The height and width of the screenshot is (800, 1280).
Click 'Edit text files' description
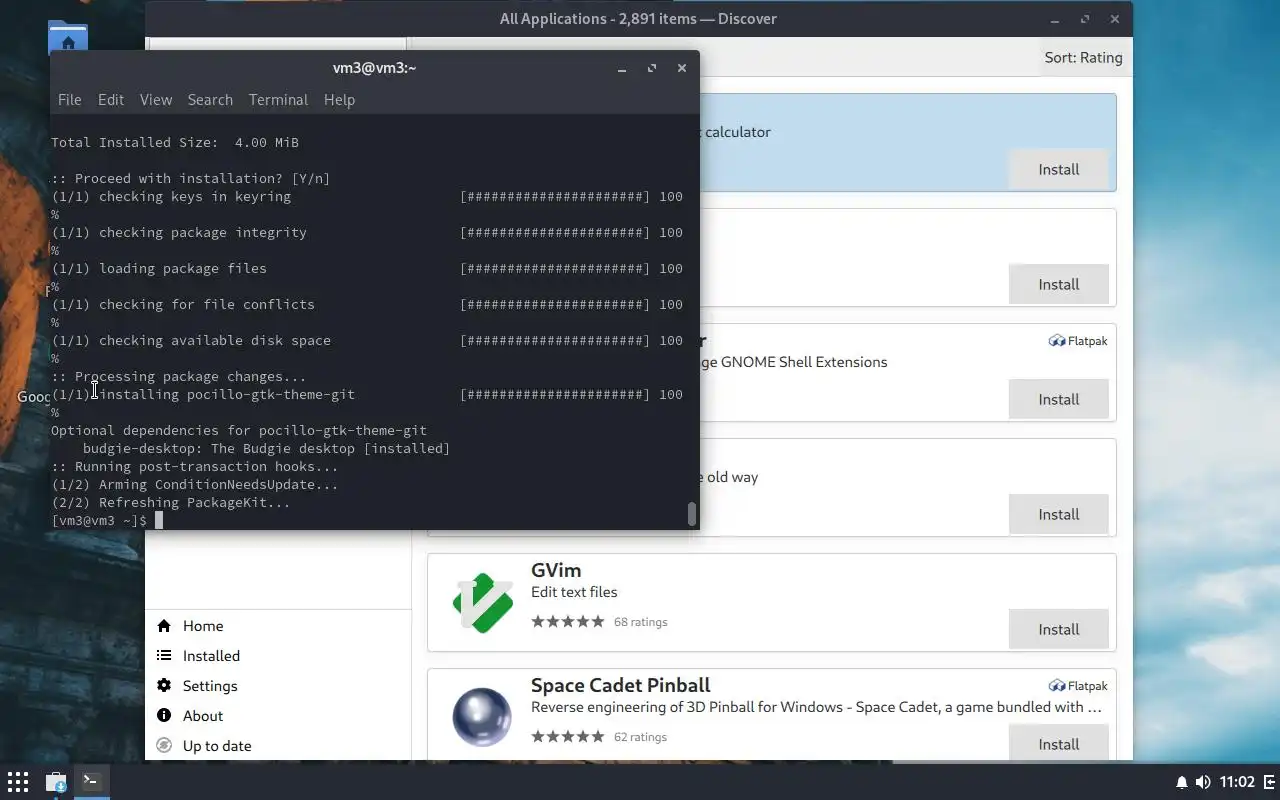[x=574, y=592]
